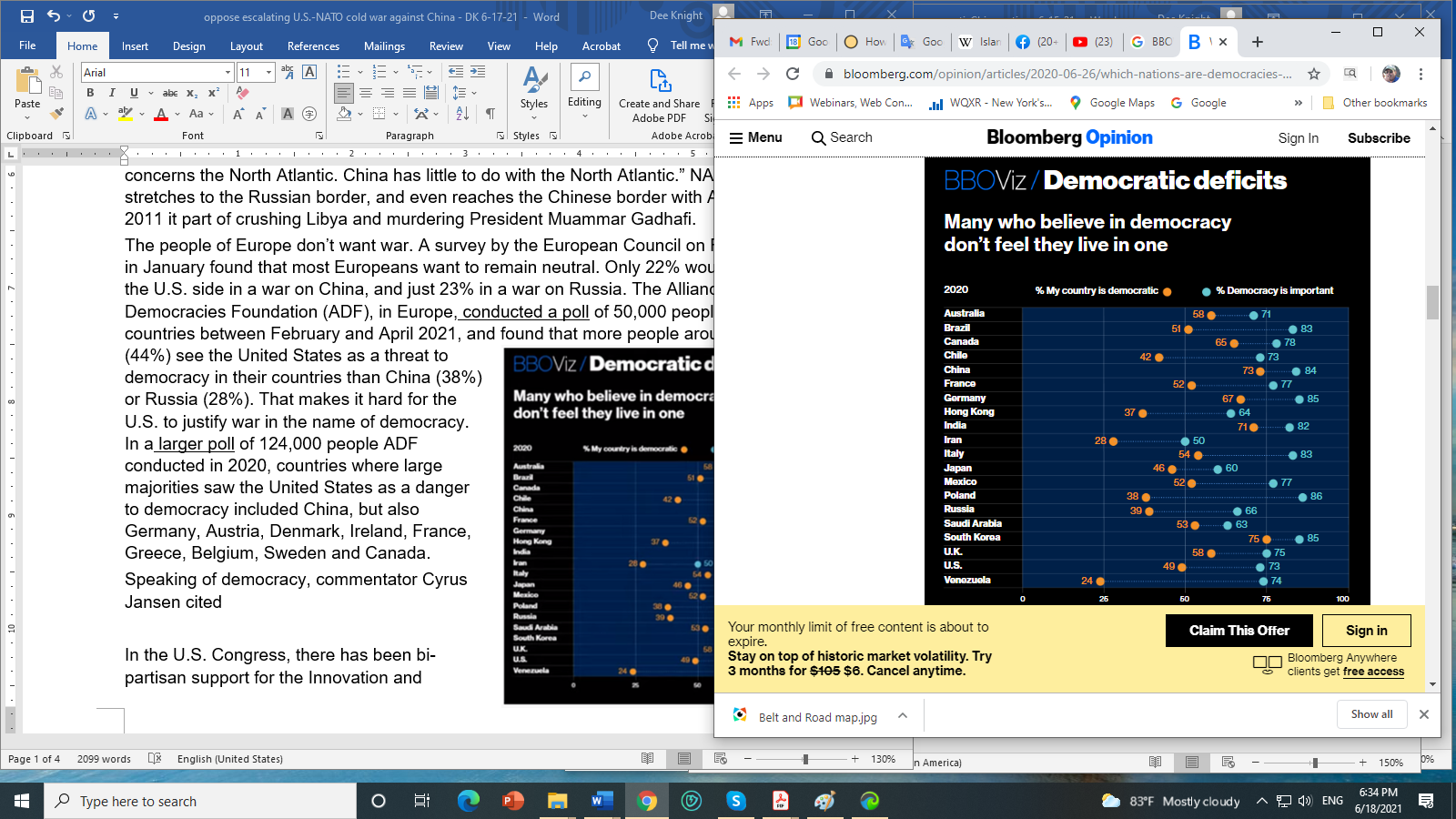Screen dimensions: 1456x819
Task: Switch to the Review ribbon tab
Action: pyautogui.click(x=446, y=45)
